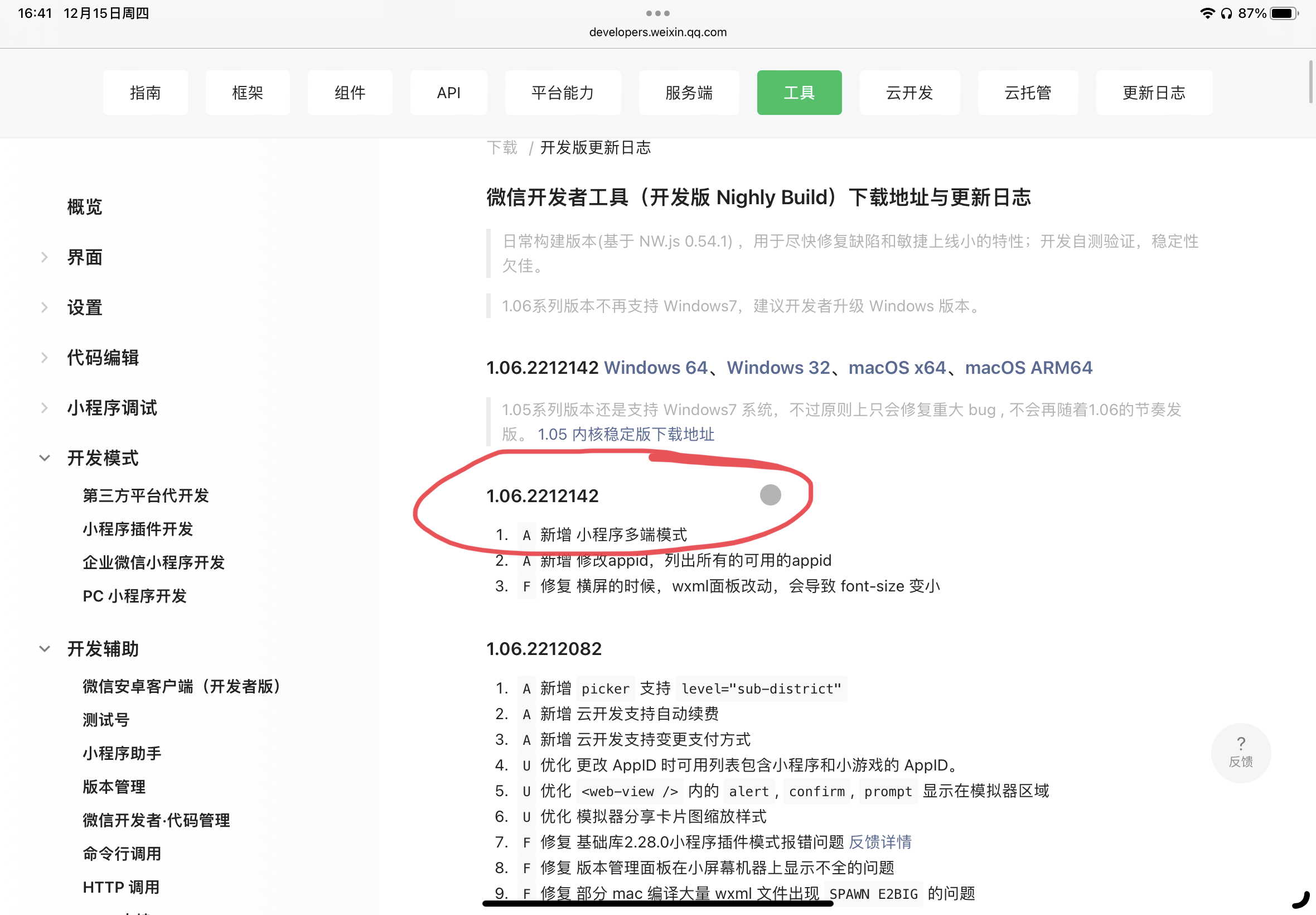Switch to the 工具 navigation tab

(799, 93)
